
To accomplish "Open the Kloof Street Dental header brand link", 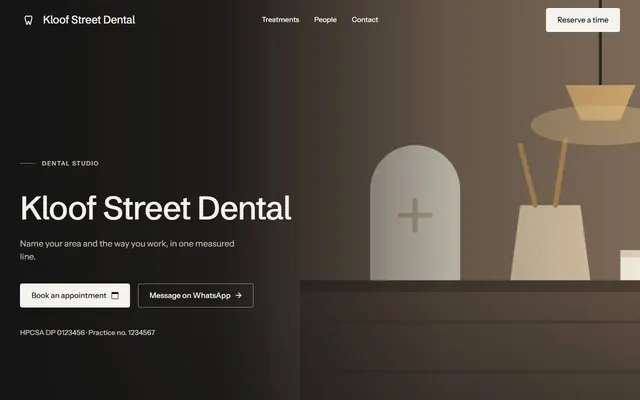I will 80,20.
